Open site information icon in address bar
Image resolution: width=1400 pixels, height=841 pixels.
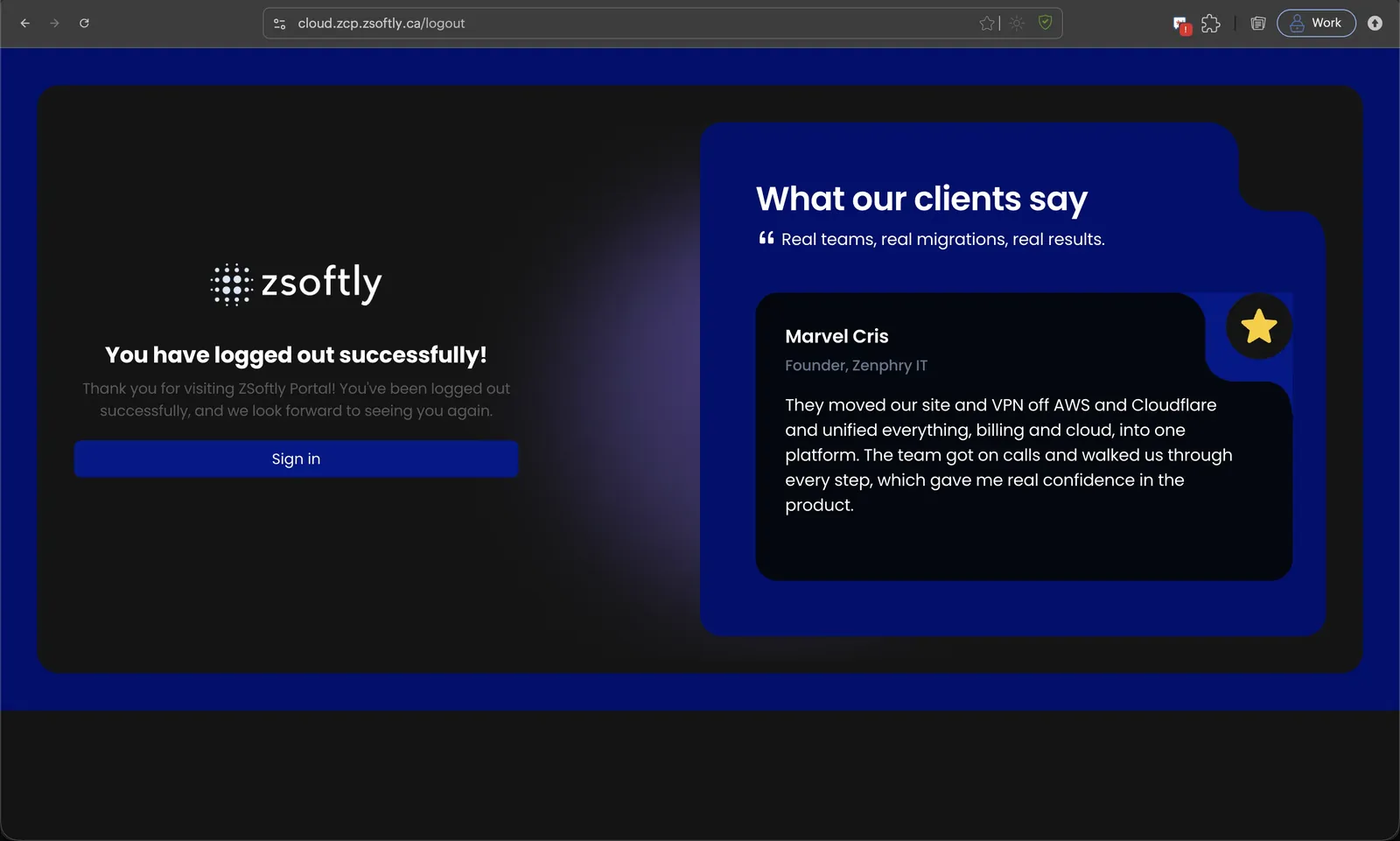pyautogui.click(x=280, y=24)
